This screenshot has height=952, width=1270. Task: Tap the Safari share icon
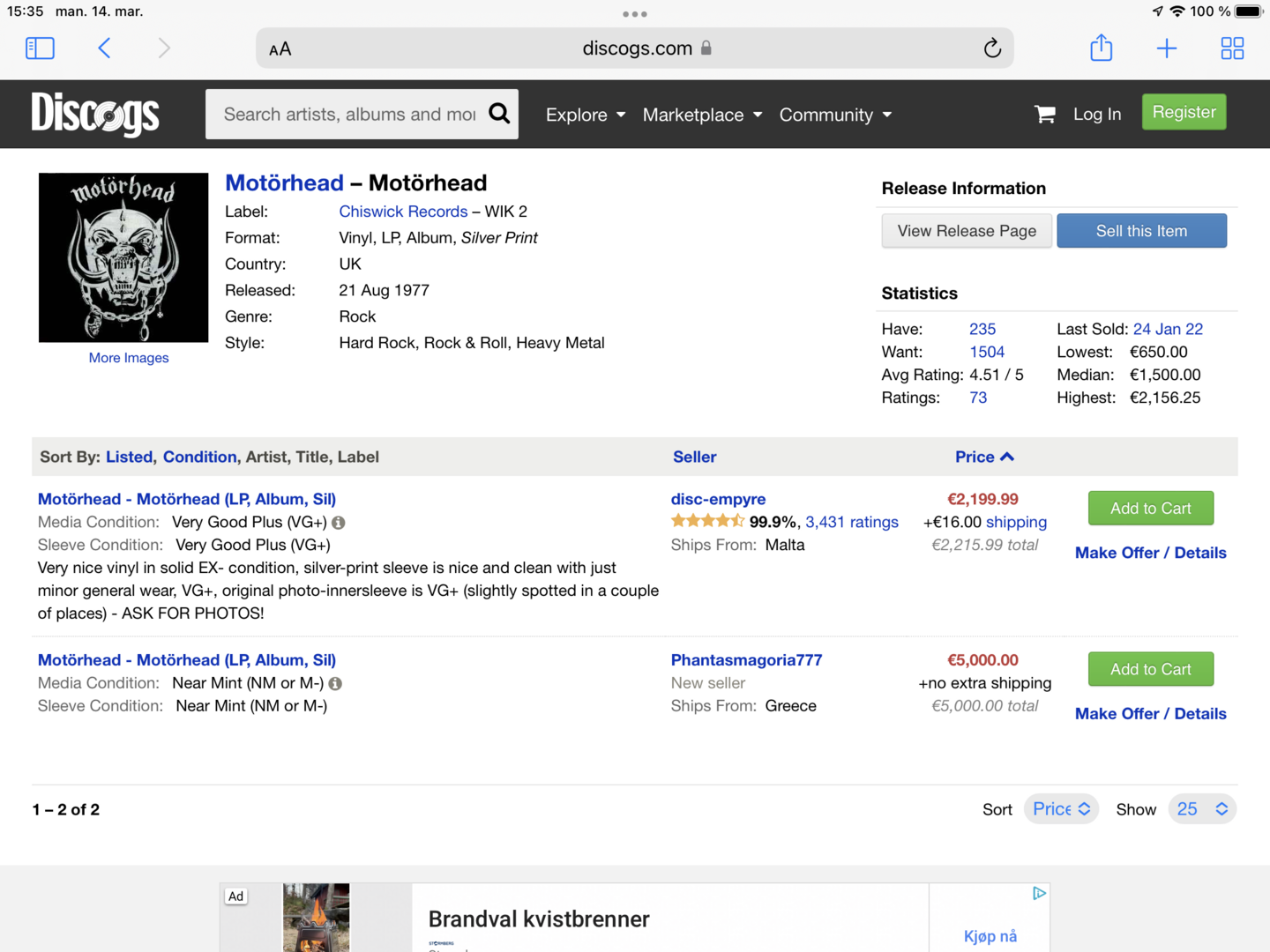point(1101,48)
